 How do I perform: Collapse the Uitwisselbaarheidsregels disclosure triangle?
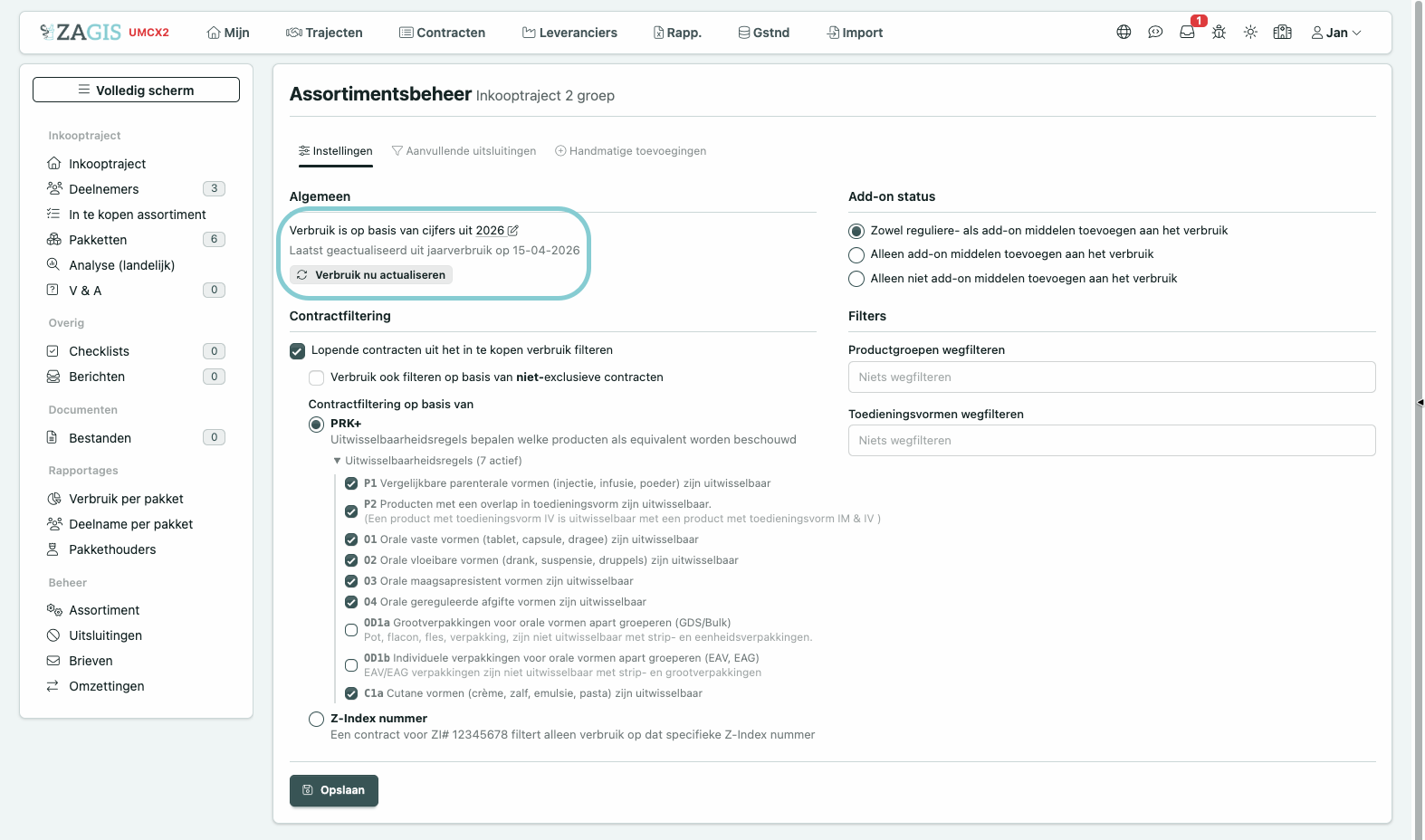tap(337, 461)
